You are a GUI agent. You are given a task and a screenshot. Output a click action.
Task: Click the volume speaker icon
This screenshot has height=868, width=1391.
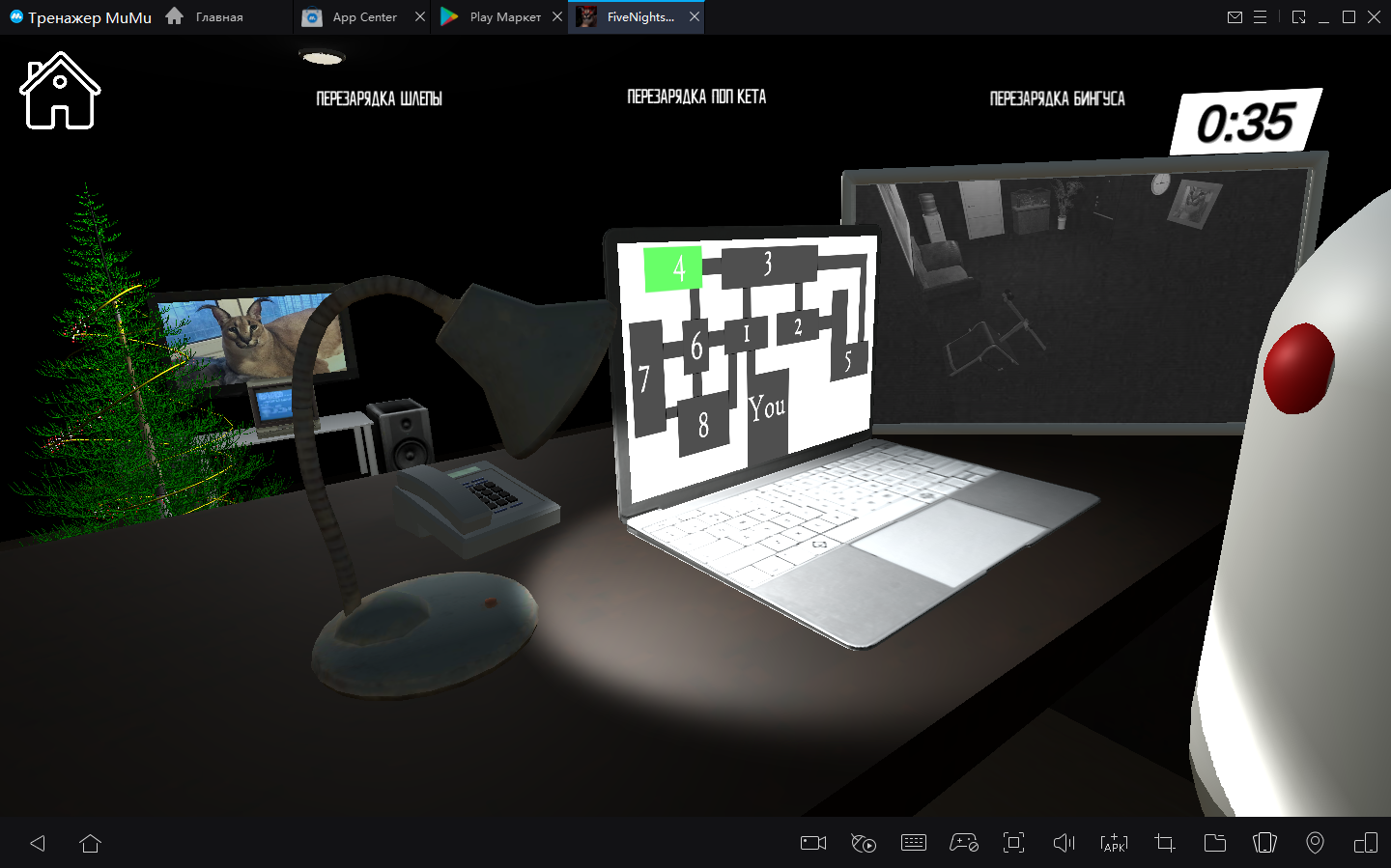point(1064,843)
